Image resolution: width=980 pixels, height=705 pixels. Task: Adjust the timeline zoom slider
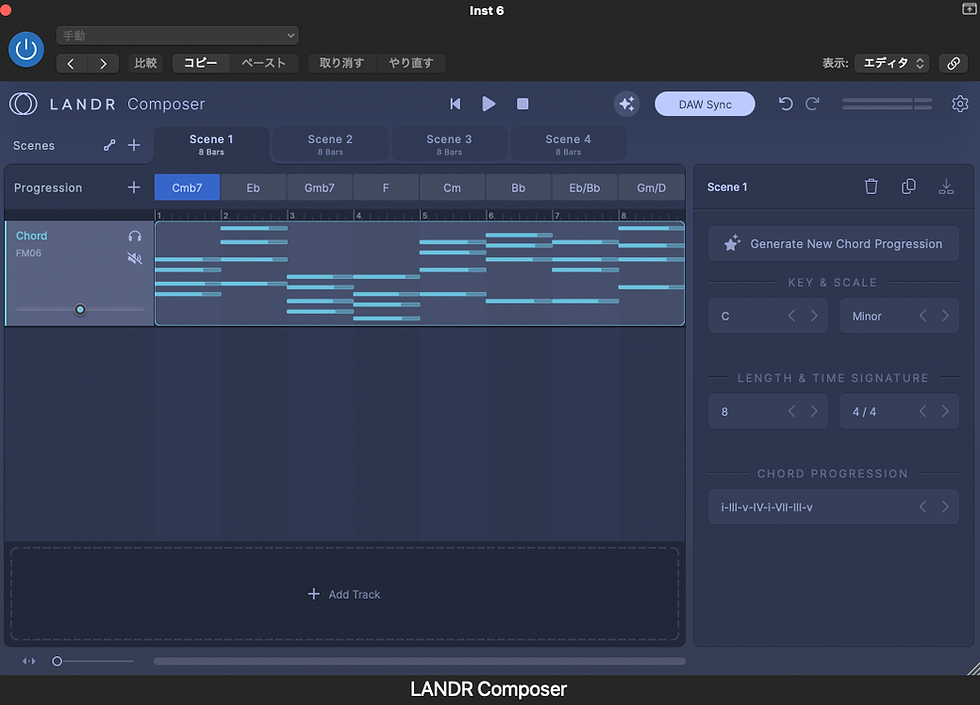tap(92, 661)
